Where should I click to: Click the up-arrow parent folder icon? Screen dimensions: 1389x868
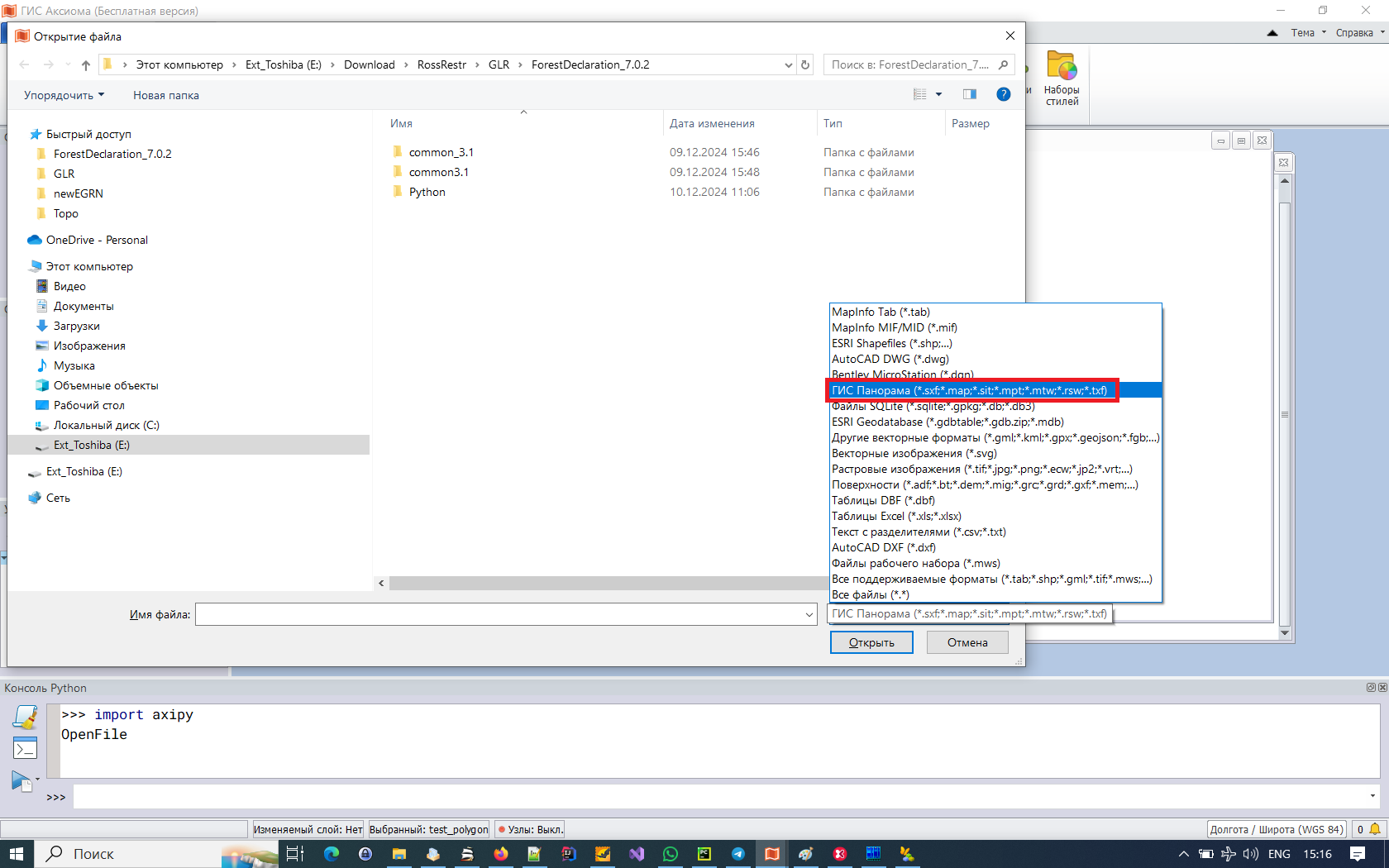(86, 64)
